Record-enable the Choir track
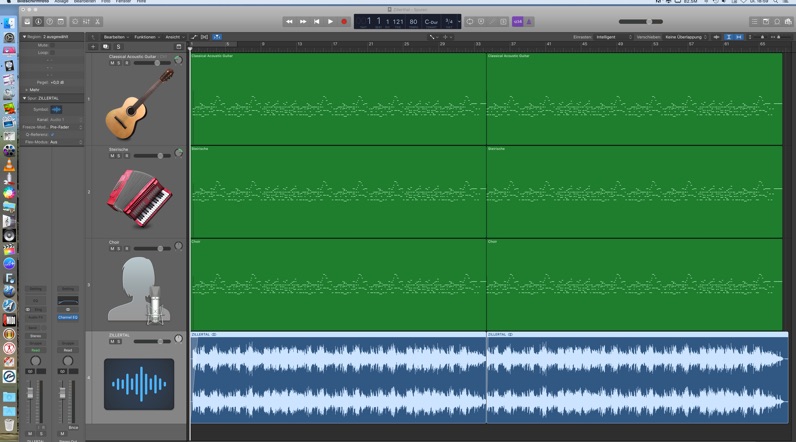Image resolution: width=796 pixels, height=442 pixels. coord(126,249)
